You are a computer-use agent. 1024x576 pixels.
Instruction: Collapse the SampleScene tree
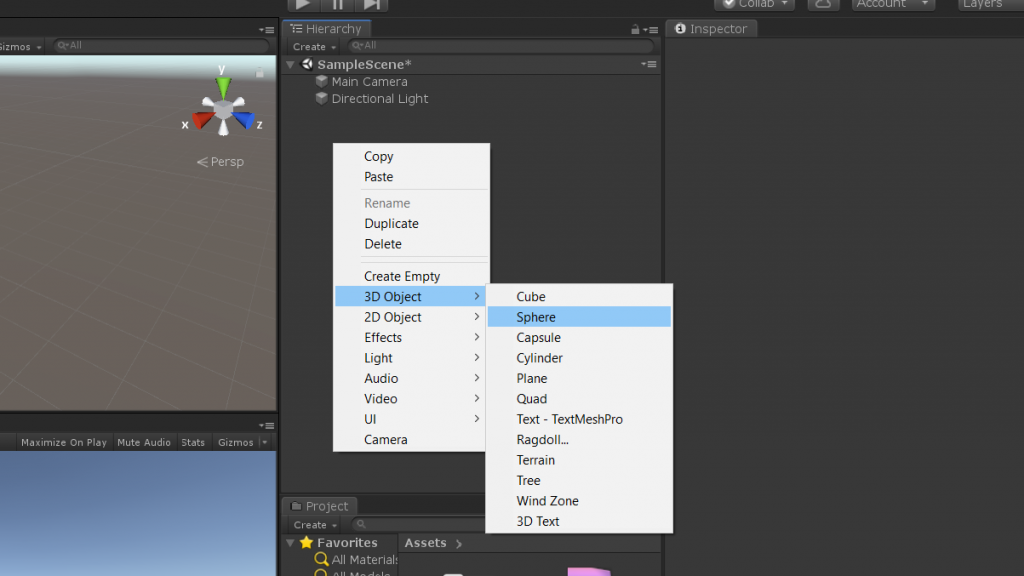tap(291, 65)
